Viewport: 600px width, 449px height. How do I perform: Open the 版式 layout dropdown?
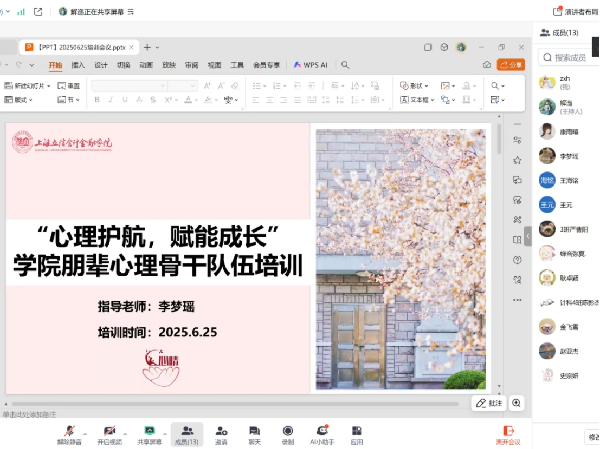[18, 100]
